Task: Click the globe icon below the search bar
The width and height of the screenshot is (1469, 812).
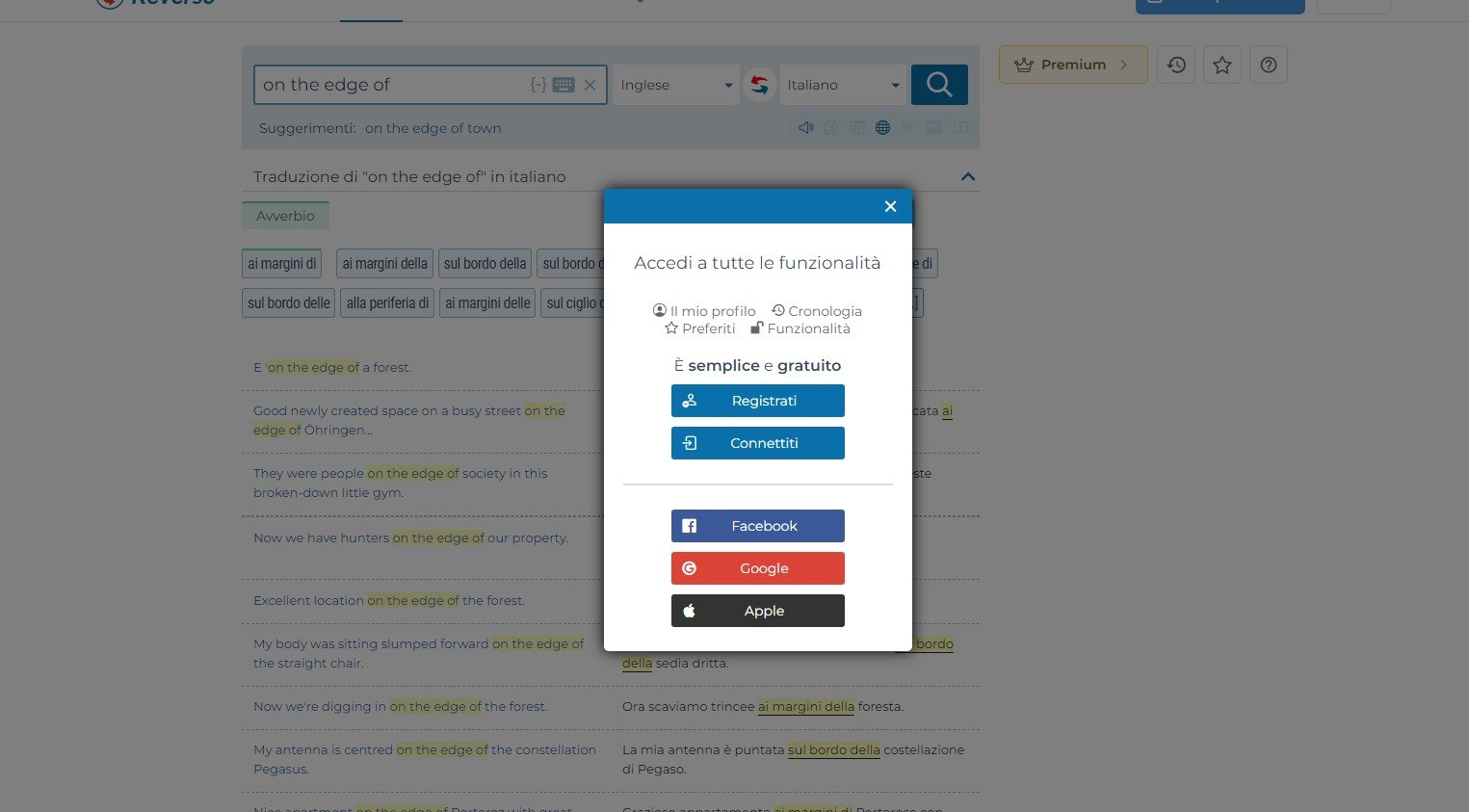Action: tap(882, 127)
